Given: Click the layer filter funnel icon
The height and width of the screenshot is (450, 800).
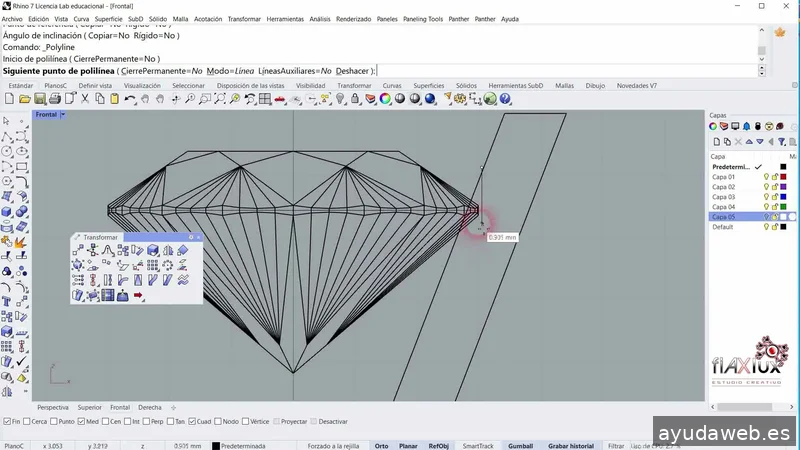Looking at the screenshot, I should coord(782,141).
